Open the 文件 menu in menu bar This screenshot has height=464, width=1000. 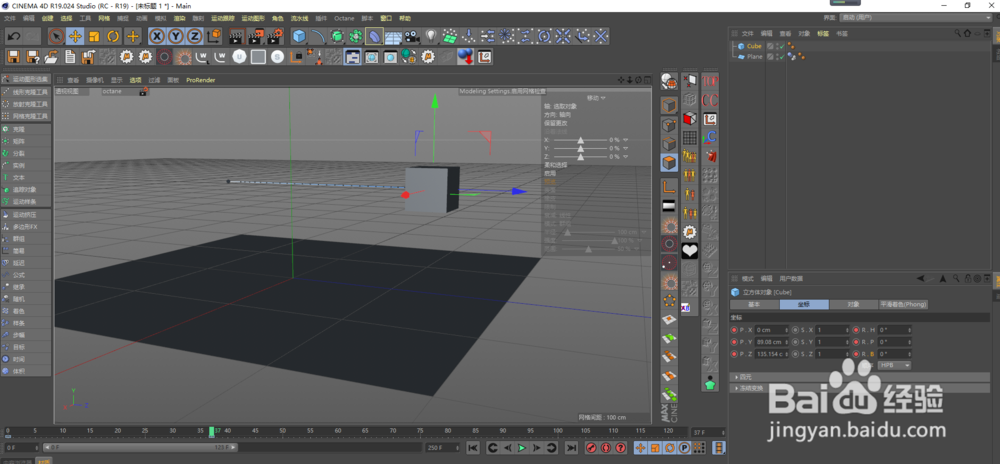coord(10,18)
